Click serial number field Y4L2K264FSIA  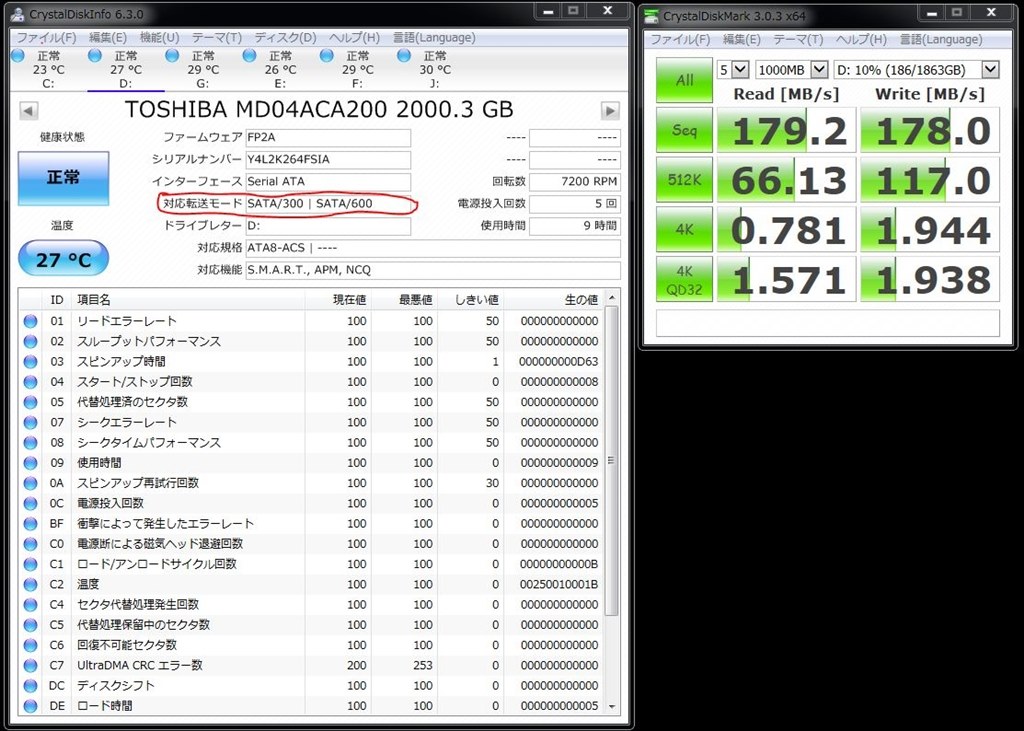coord(328,159)
